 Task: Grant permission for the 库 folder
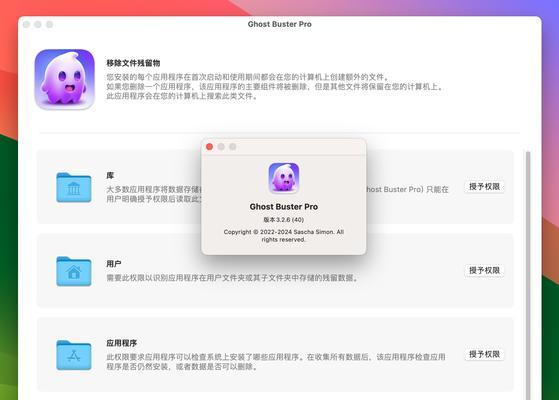484,186
